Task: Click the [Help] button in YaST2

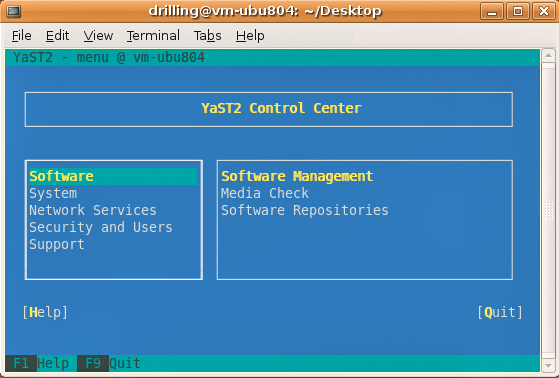Action: 45,312
